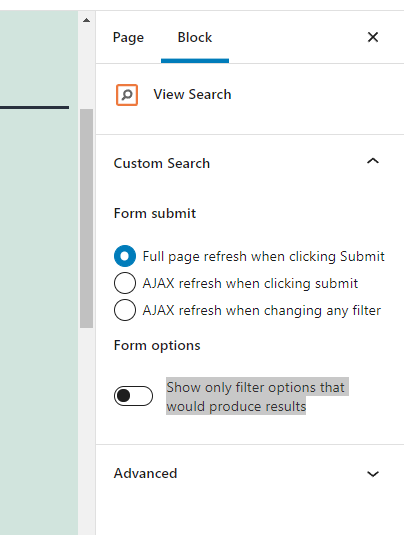The height and width of the screenshot is (535, 404).
Task: Switch to the Page tab
Action: [x=128, y=38]
